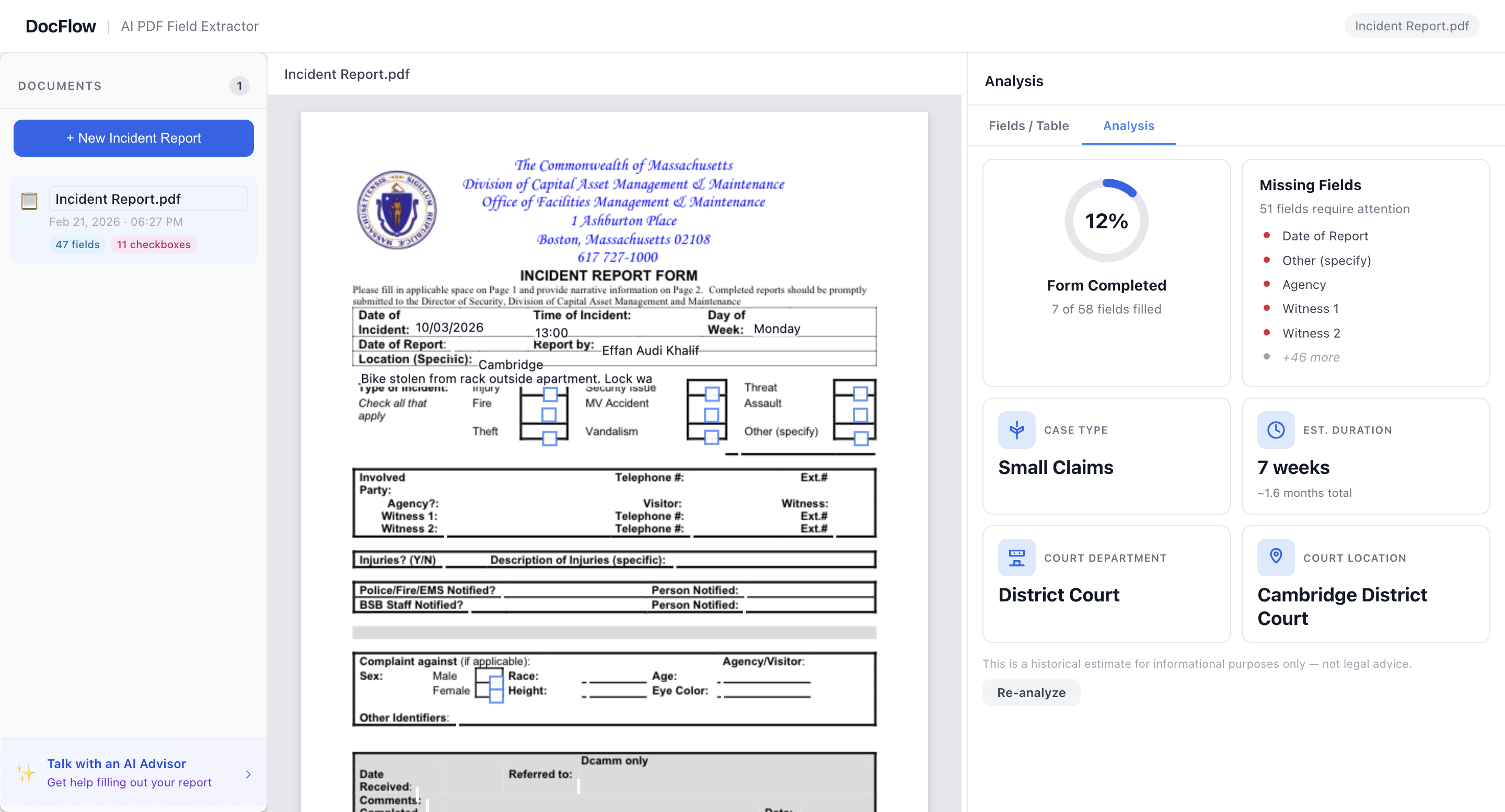Viewport: 1505px width, 812px height.
Task: Click the New Incident Report button
Action: pos(133,138)
